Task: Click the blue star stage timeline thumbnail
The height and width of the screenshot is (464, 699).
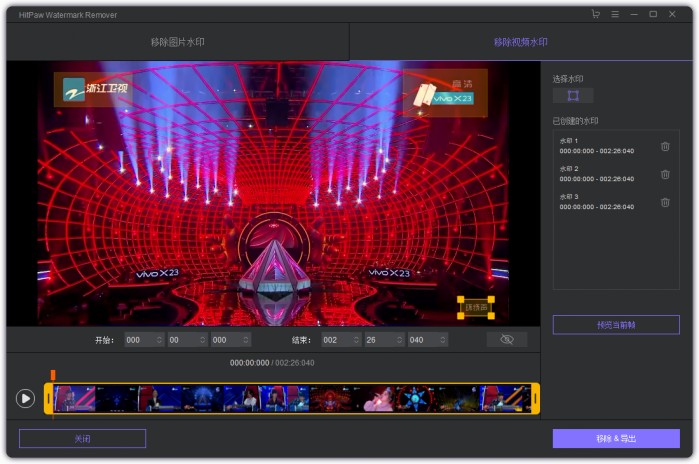Action: 415,398
